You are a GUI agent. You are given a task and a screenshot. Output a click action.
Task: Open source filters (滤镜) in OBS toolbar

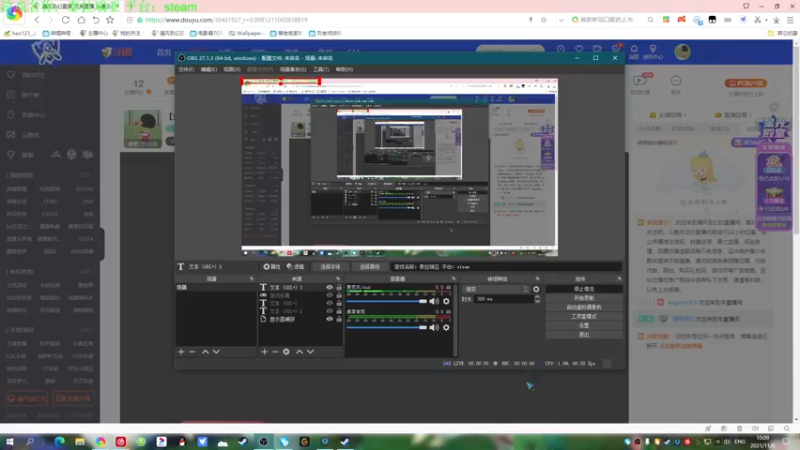[x=295, y=267]
